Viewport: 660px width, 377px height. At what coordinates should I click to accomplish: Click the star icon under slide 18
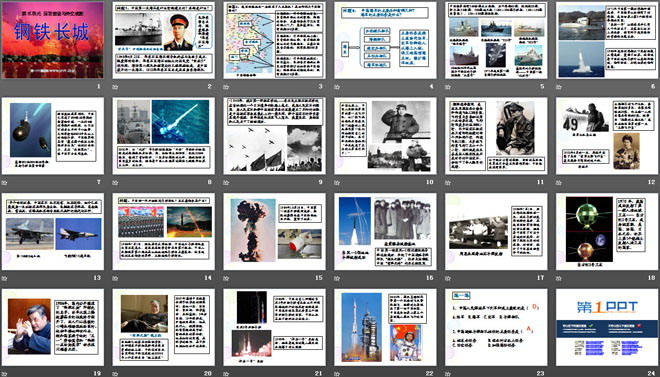click(x=559, y=278)
